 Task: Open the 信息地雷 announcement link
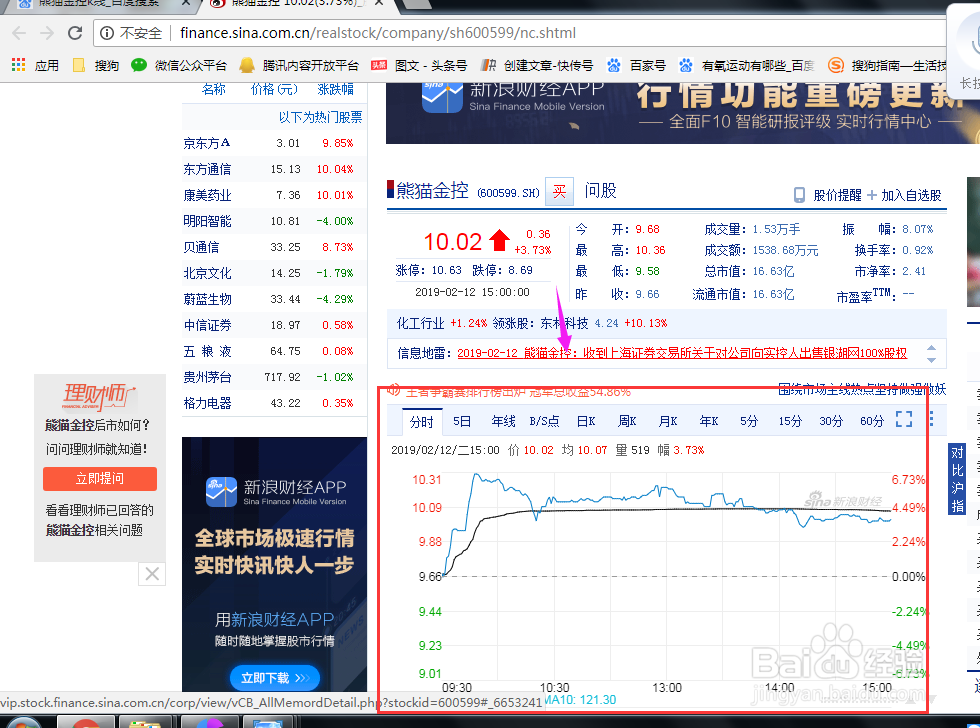[682, 353]
